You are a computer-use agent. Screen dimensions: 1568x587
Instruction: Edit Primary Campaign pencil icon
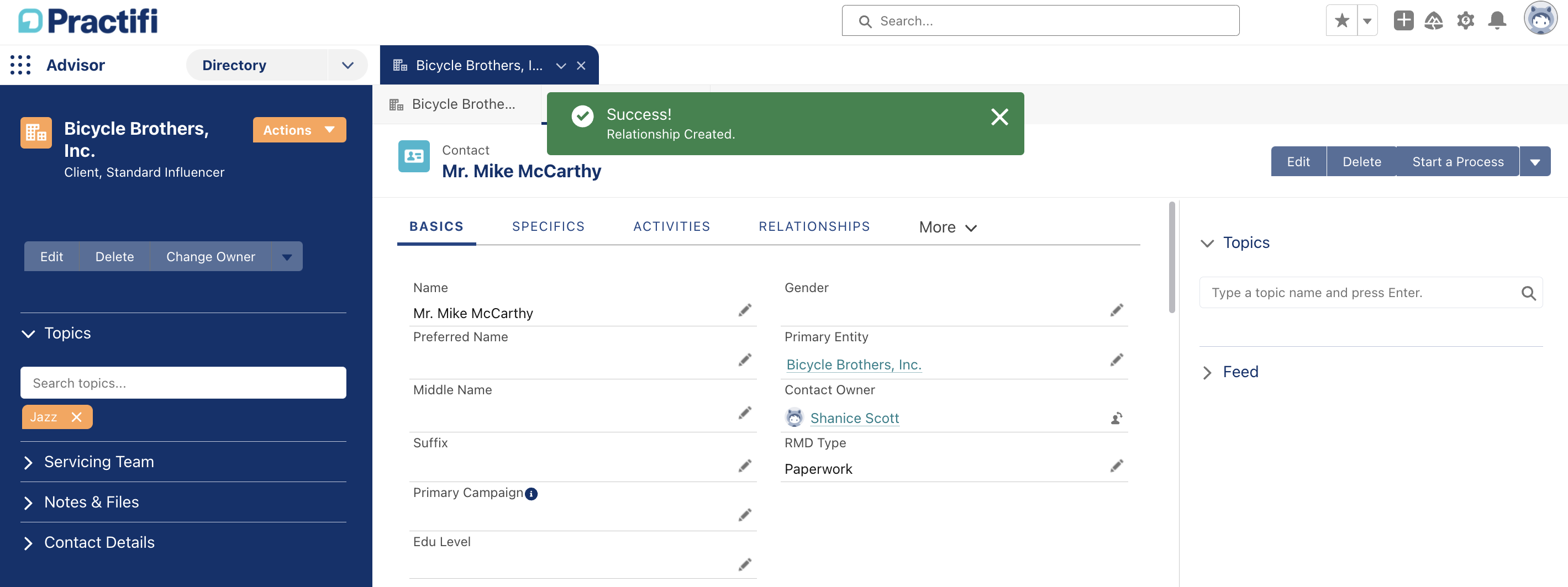pyautogui.click(x=744, y=515)
